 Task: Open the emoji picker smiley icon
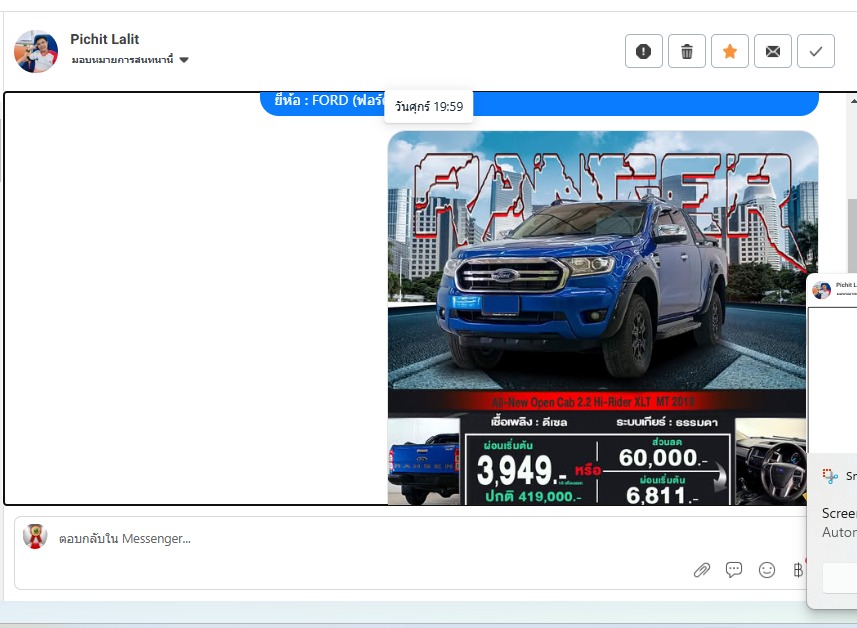click(x=767, y=570)
